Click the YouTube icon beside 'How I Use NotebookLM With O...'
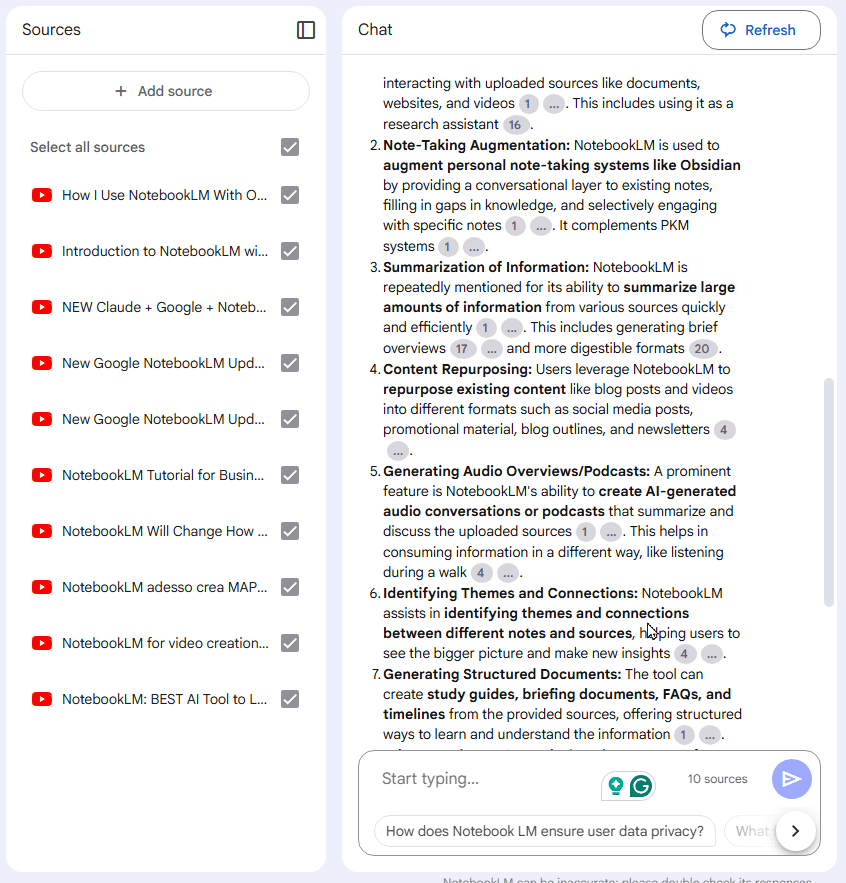 (42, 195)
